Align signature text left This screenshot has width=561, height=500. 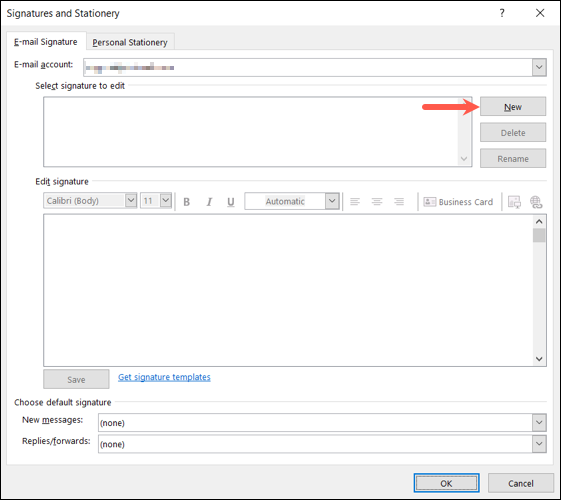click(x=355, y=202)
